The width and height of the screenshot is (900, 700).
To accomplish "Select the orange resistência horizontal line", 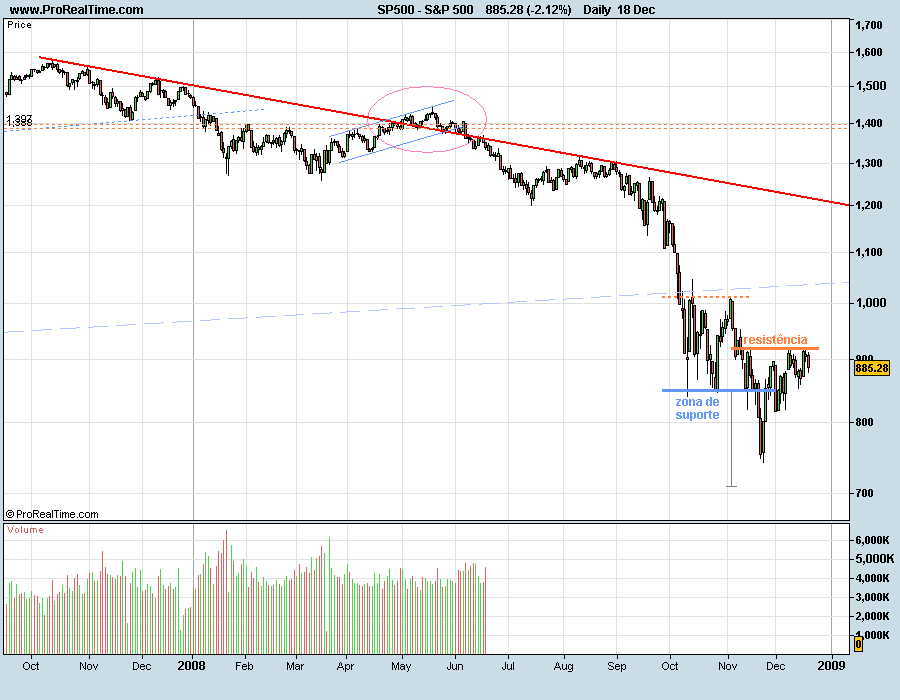I will (775, 348).
